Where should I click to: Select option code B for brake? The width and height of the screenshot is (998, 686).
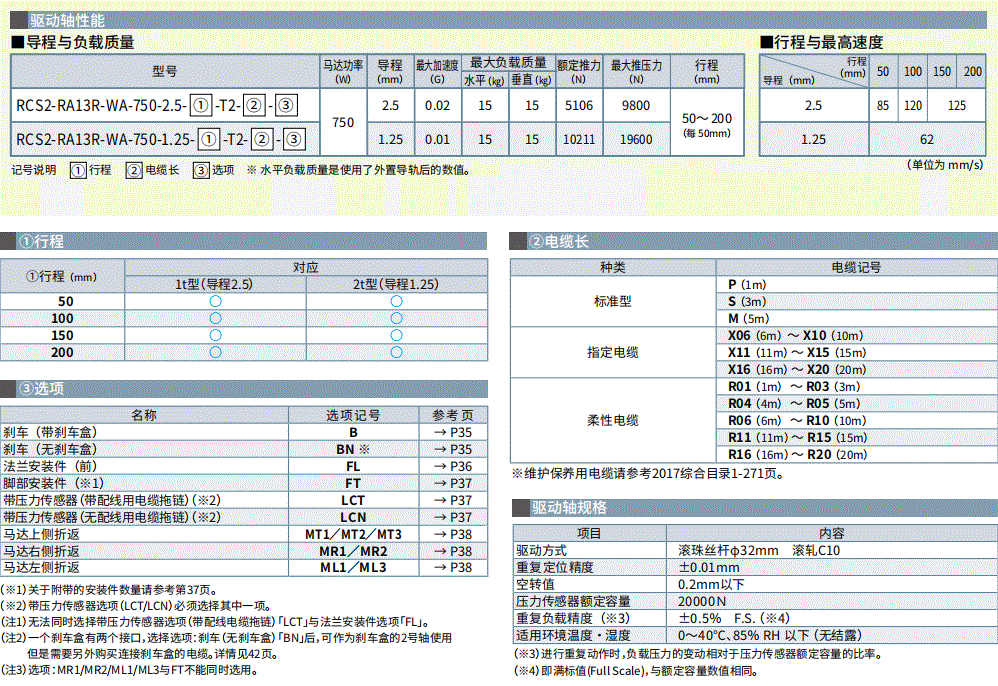[x=353, y=432]
